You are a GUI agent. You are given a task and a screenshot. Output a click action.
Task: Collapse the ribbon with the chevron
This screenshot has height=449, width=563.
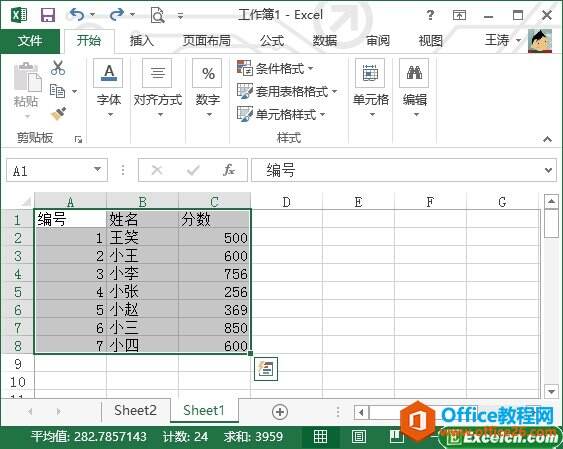(x=548, y=139)
